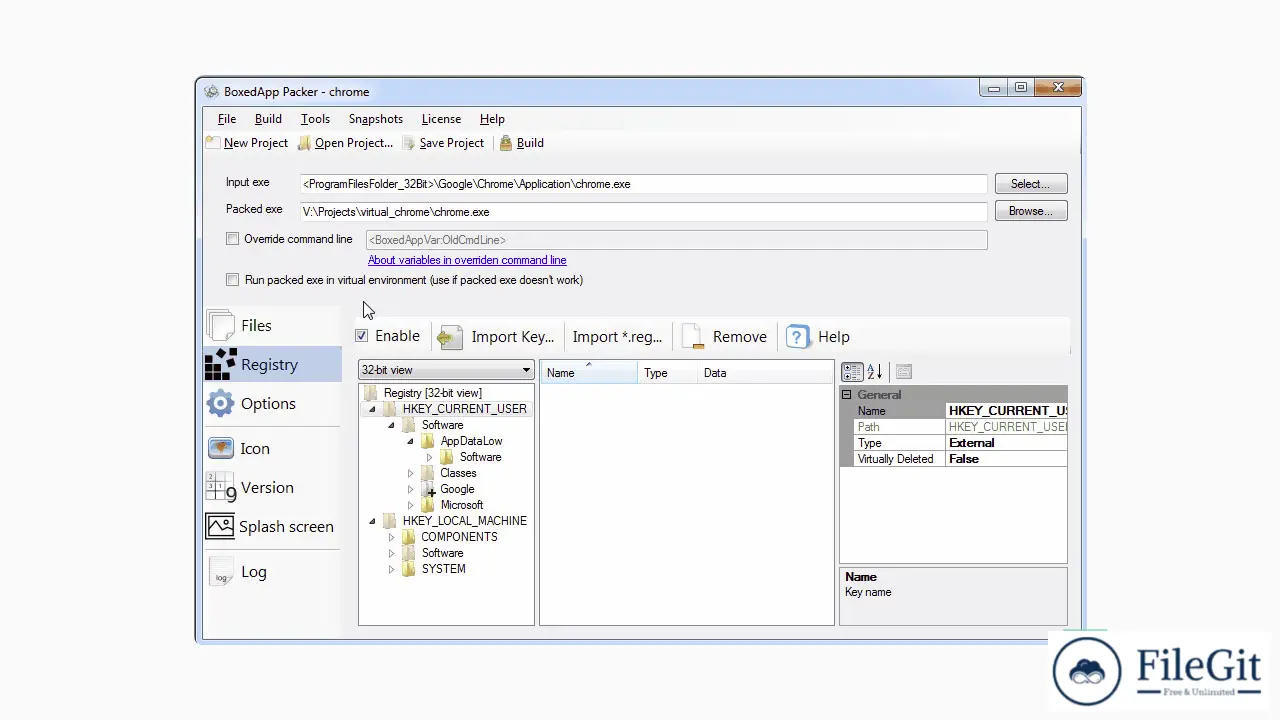This screenshot has height=720, width=1280.
Task: Open the Files section icon
Action: pyautogui.click(x=221, y=325)
